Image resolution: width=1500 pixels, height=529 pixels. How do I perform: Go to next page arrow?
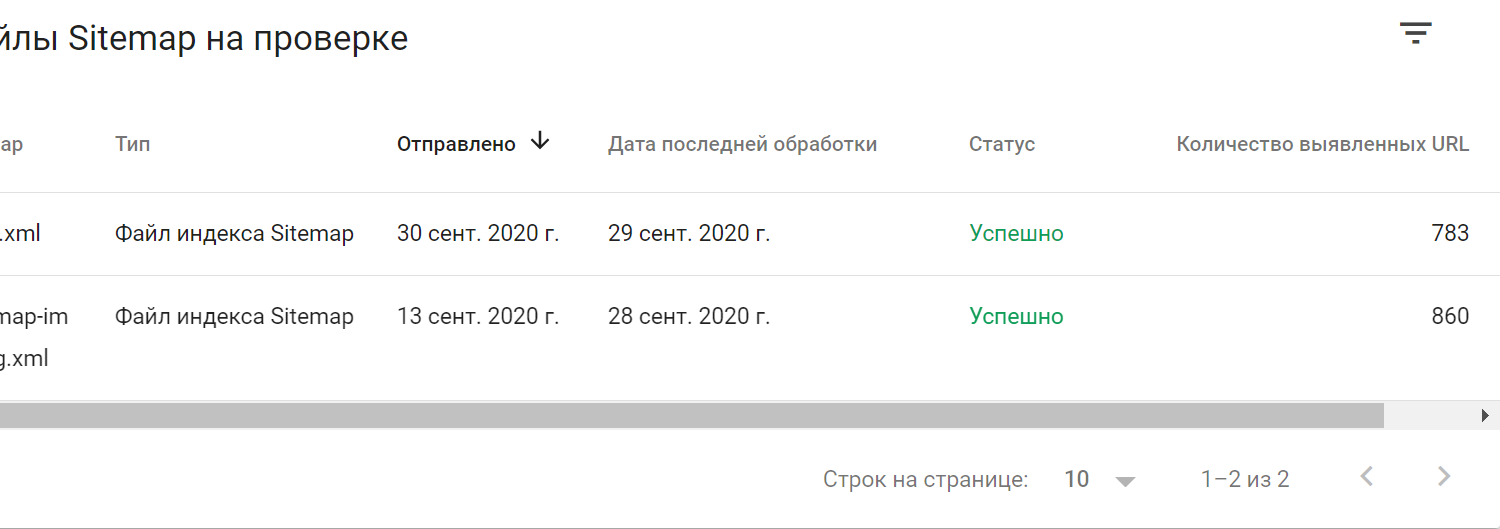pos(1443,477)
